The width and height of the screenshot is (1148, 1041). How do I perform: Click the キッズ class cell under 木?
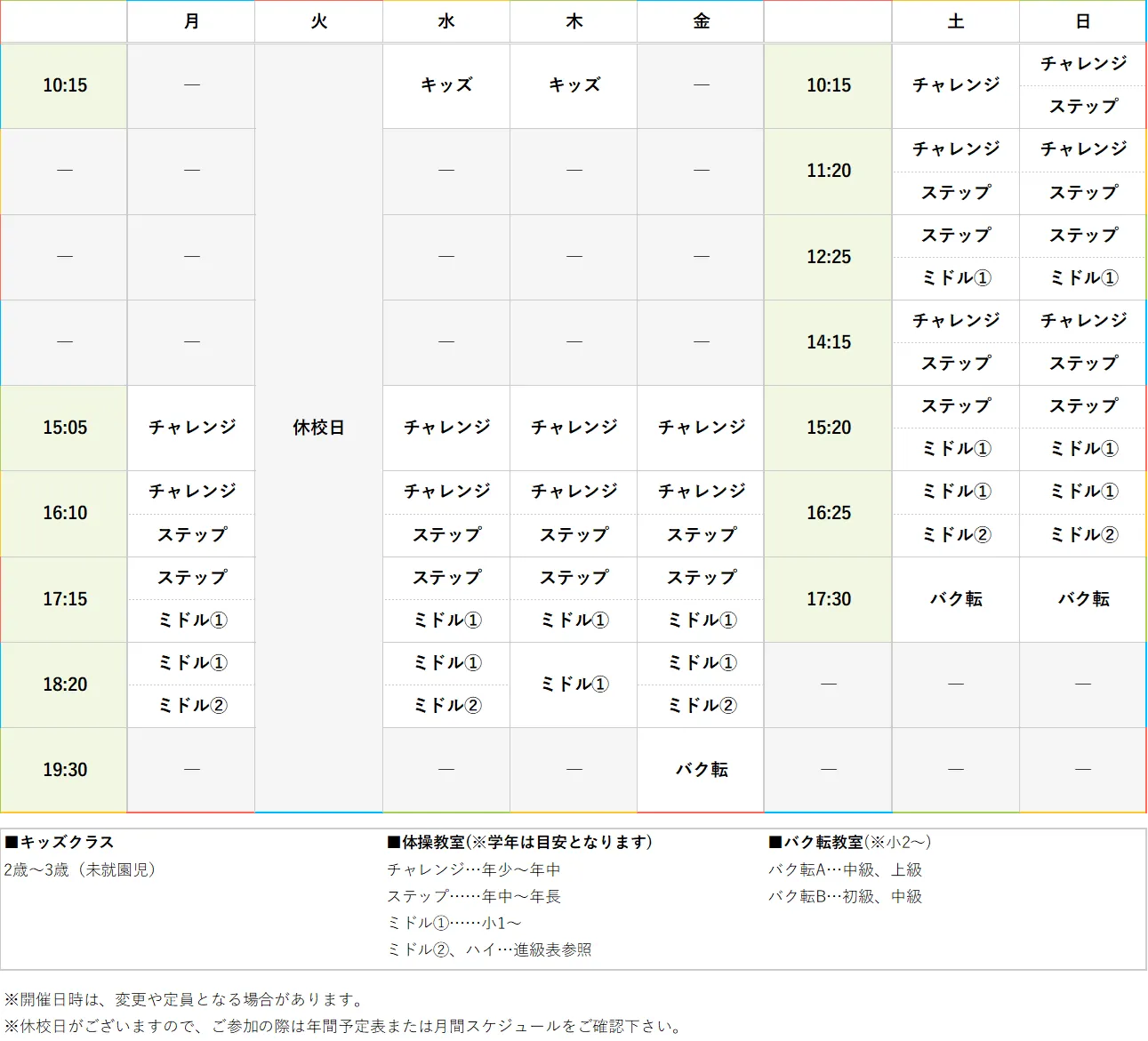573,85
